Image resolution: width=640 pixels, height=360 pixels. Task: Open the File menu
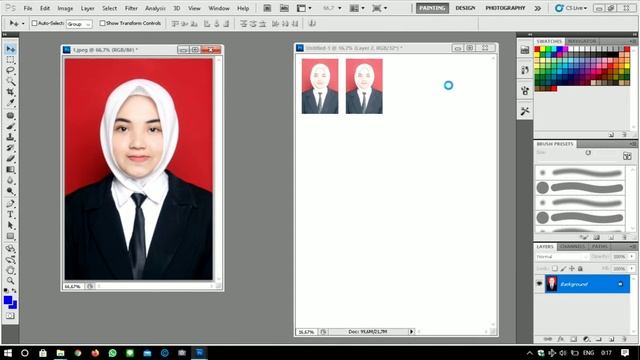click(x=28, y=8)
